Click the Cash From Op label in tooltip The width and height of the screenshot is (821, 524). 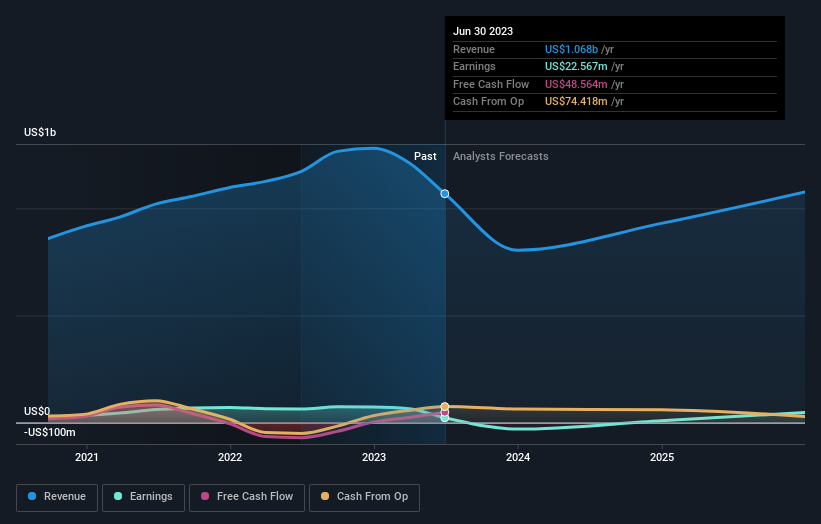[489, 102]
